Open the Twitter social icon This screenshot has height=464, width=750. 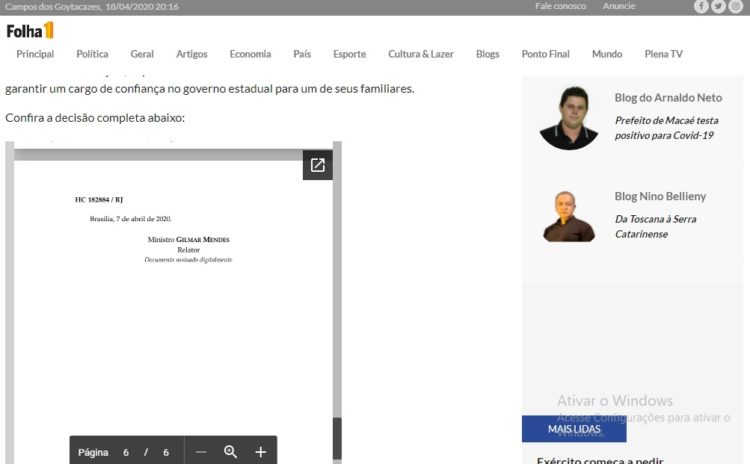[718, 6]
